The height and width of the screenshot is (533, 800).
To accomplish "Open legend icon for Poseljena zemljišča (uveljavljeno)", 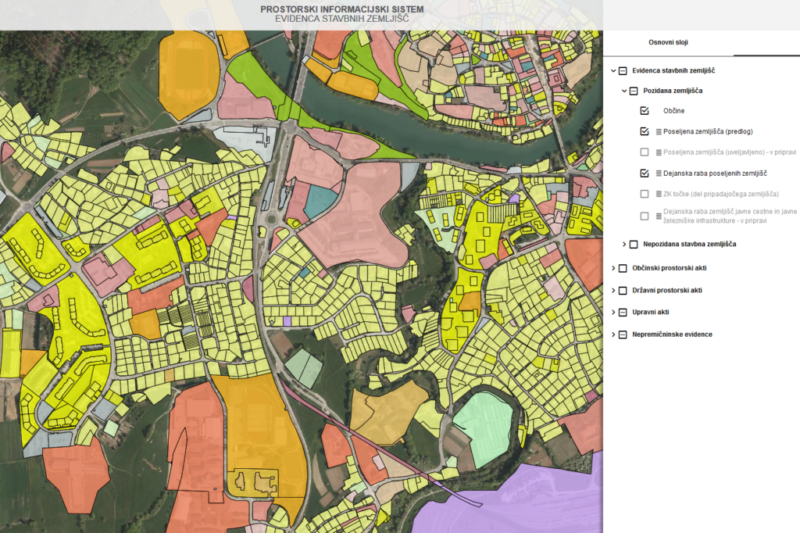I will pyautogui.click(x=659, y=153).
